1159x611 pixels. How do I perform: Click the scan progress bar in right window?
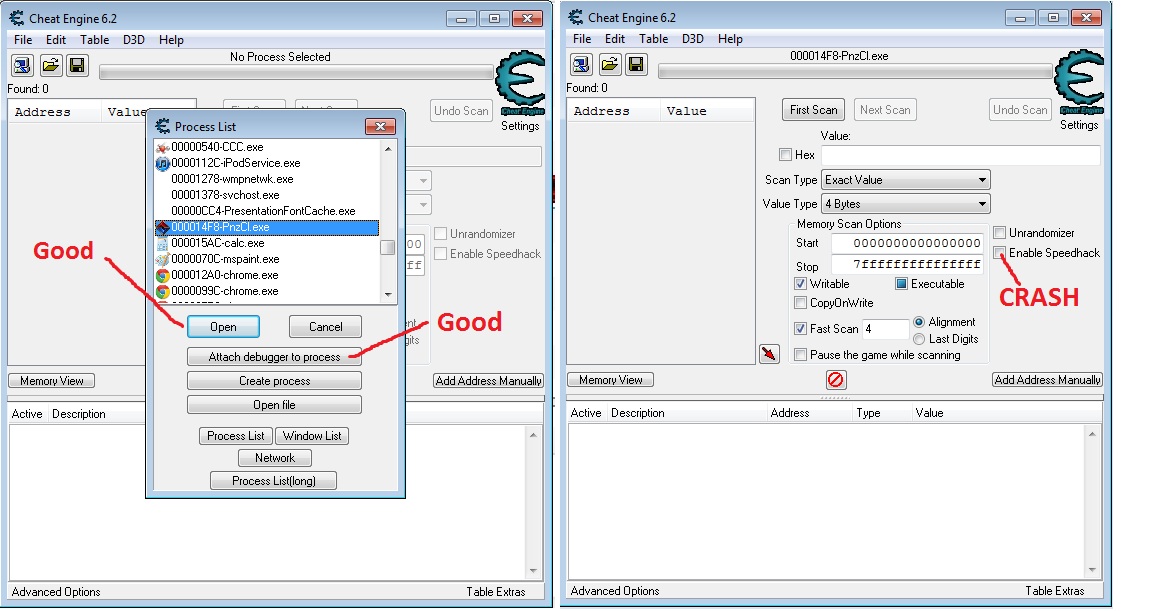coord(855,72)
